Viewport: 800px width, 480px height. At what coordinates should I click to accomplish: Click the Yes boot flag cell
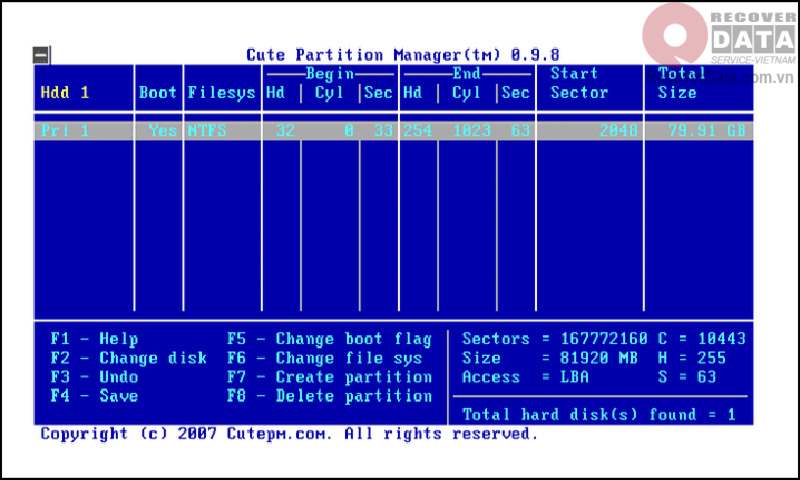163,131
